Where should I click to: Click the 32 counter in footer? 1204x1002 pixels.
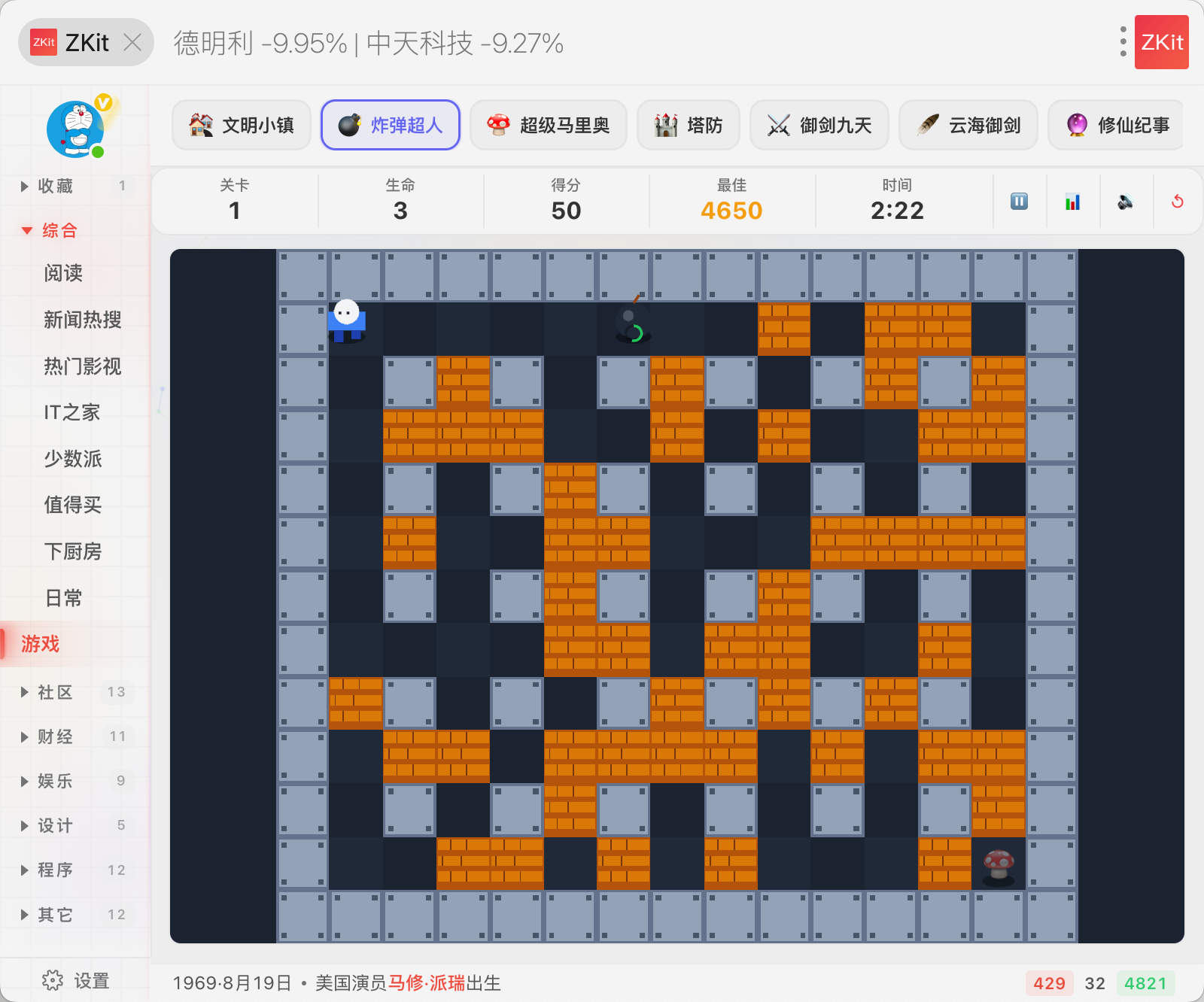point(1095,983)
